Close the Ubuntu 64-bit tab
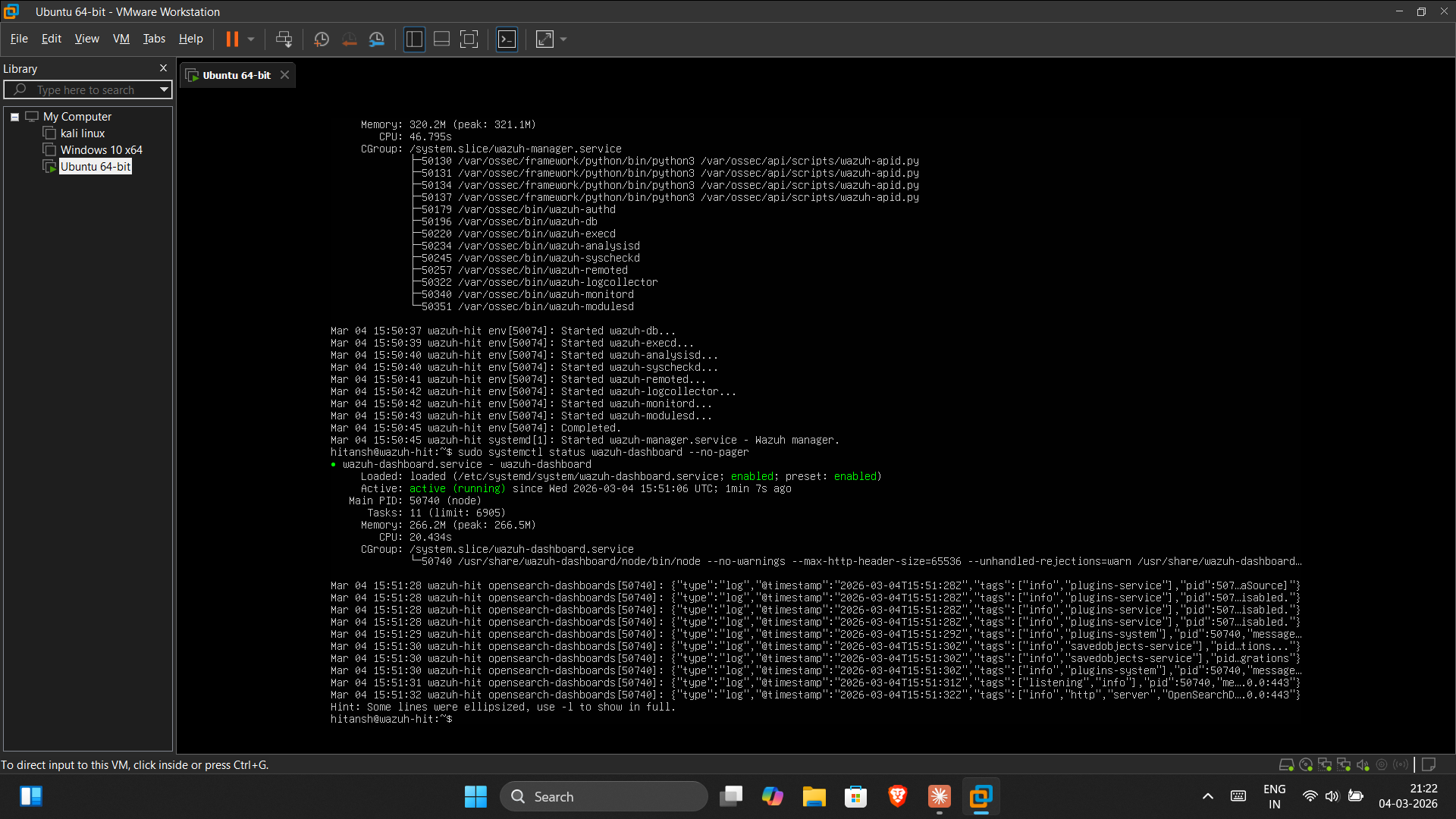Image resolution: width=1456 pixels, height=819 pixels. click(284, 75)
